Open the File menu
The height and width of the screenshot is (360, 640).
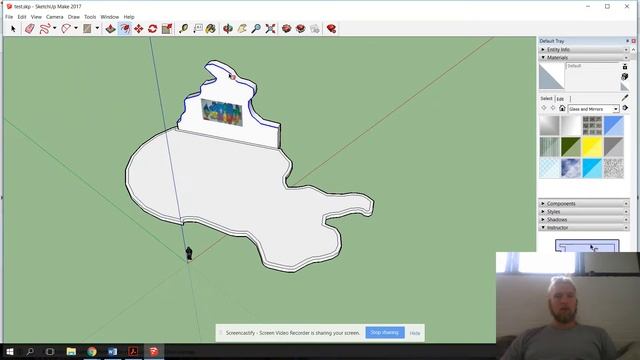[9, 17]
